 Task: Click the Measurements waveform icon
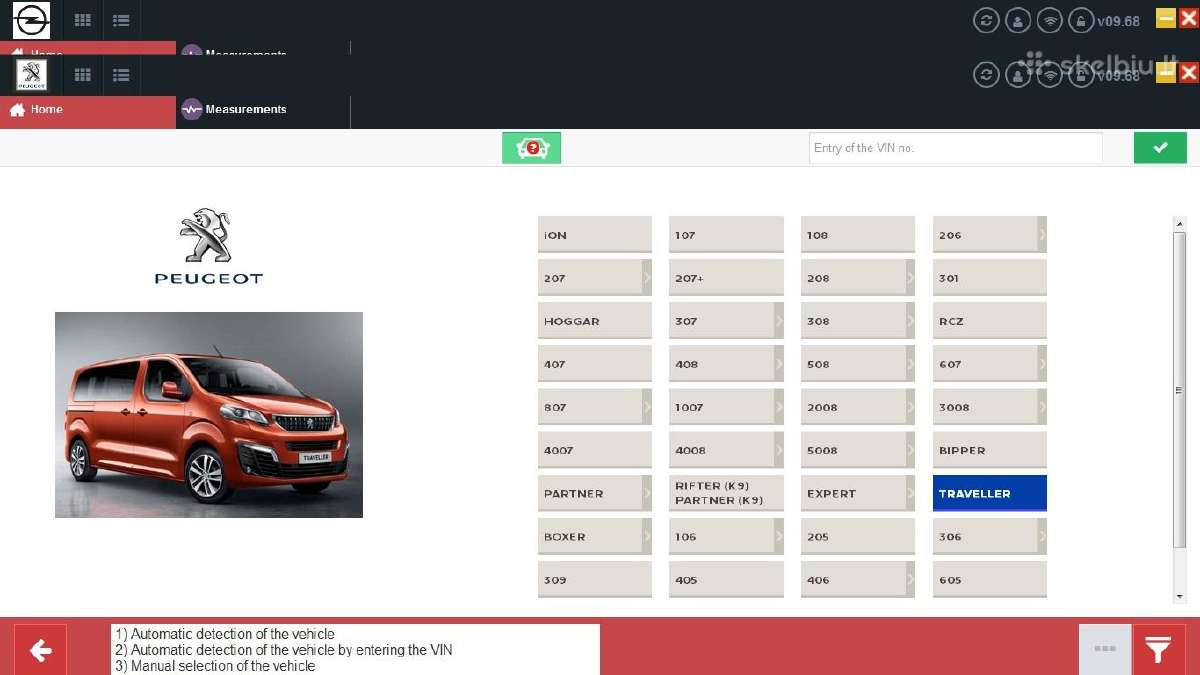click(x=192, y=110)
